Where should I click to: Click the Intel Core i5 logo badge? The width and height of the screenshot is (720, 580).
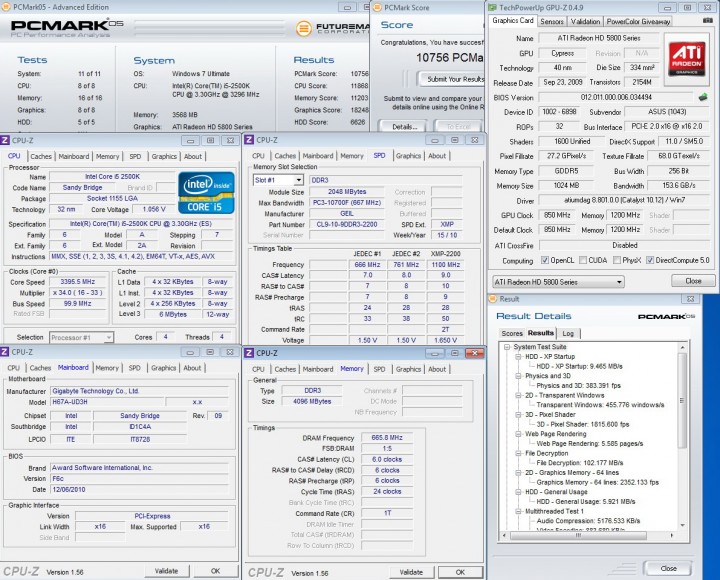[x=206, y=193]
